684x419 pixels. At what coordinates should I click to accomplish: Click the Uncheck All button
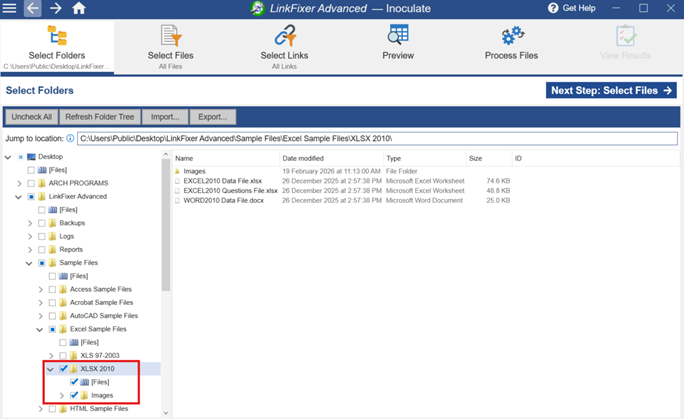pyautogui.click(x=31, y=117)
